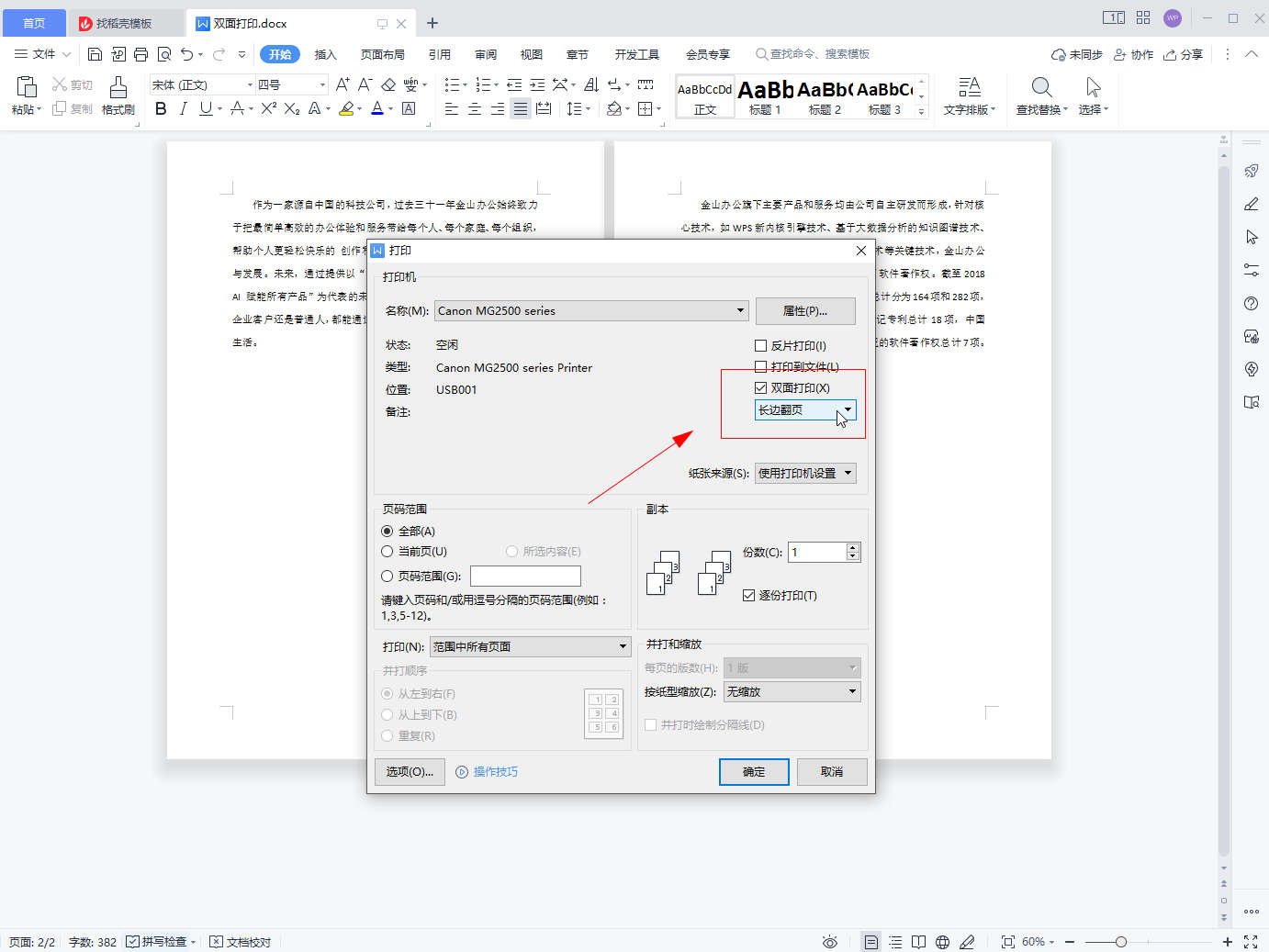Click the Paste (粘贴) clipboard icon
Viewport: 1269px width, 952px height.
pos(27,87)
